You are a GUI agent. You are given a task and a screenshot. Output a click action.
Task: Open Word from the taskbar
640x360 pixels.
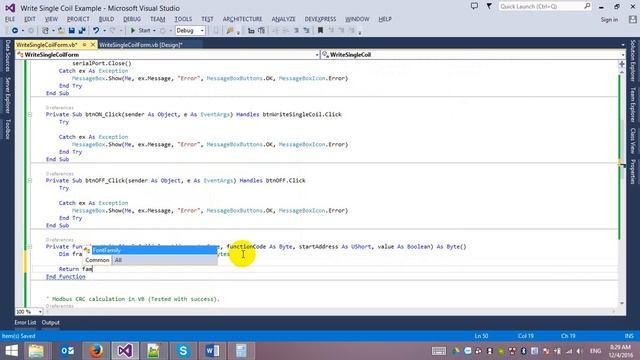(x=212, y=351)
